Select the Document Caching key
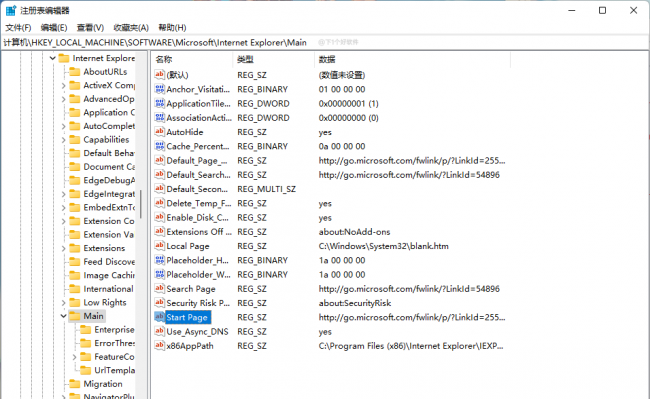This screenshot has width=650, height=399. (109, 167)
